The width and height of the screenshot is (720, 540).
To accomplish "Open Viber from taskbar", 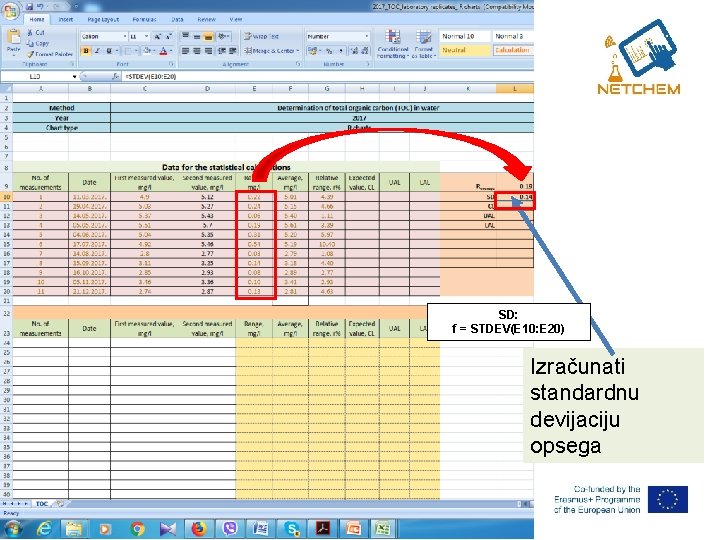I will tap(230, 529).
